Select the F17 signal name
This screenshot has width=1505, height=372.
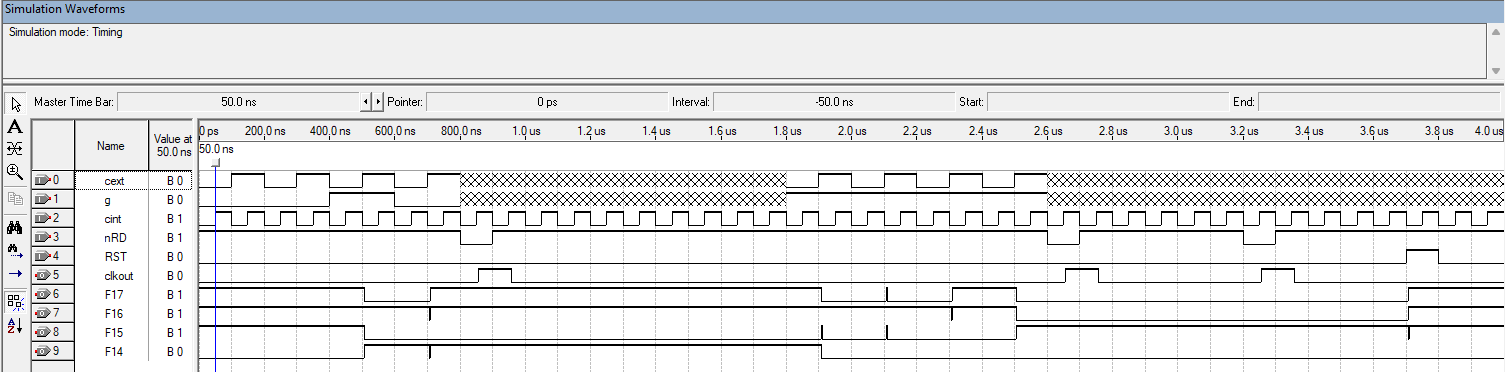(x=113, y=294)
